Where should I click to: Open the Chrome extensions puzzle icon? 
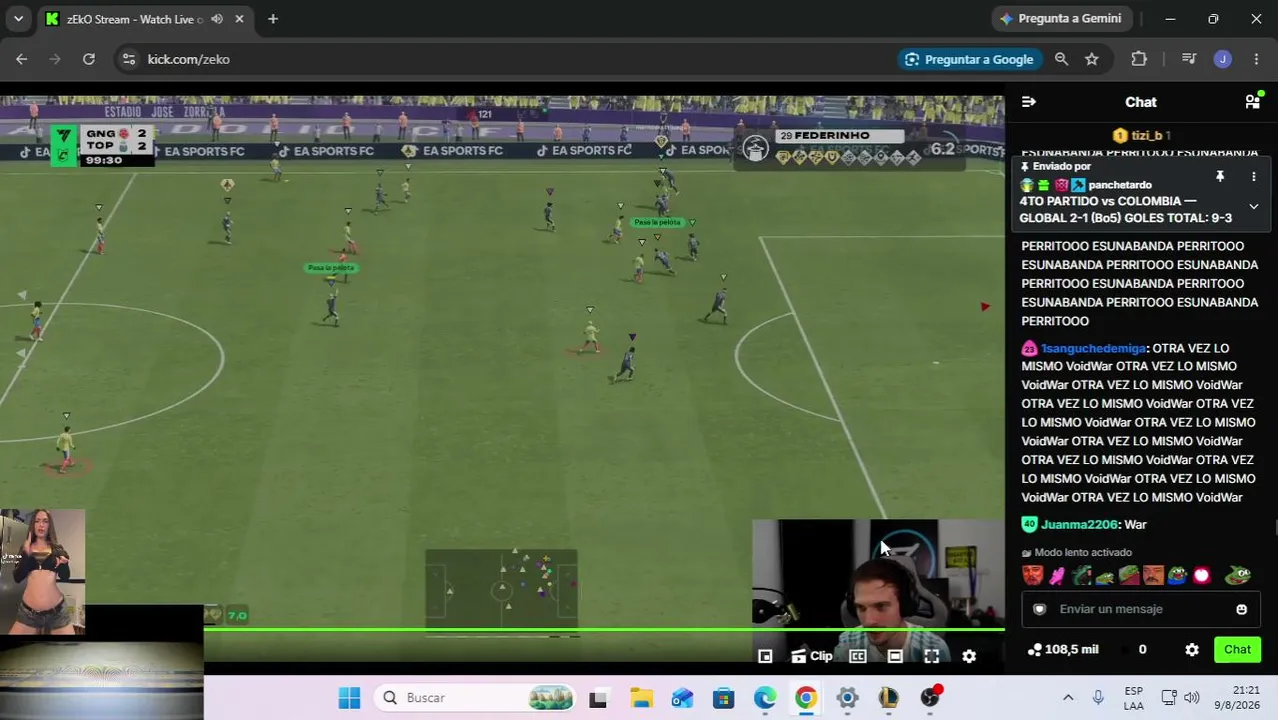point(1139,59)
